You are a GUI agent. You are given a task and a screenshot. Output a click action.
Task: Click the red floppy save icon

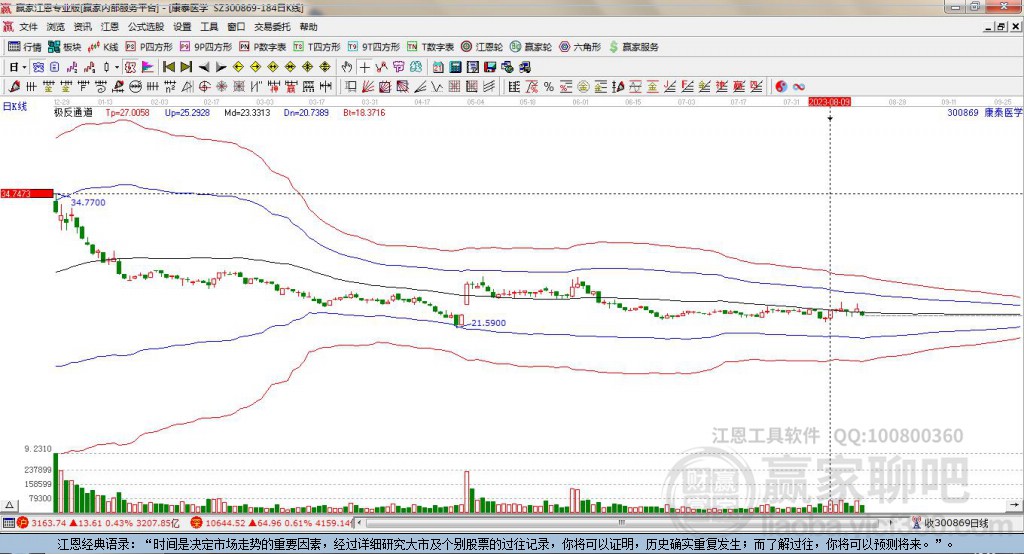490,67
